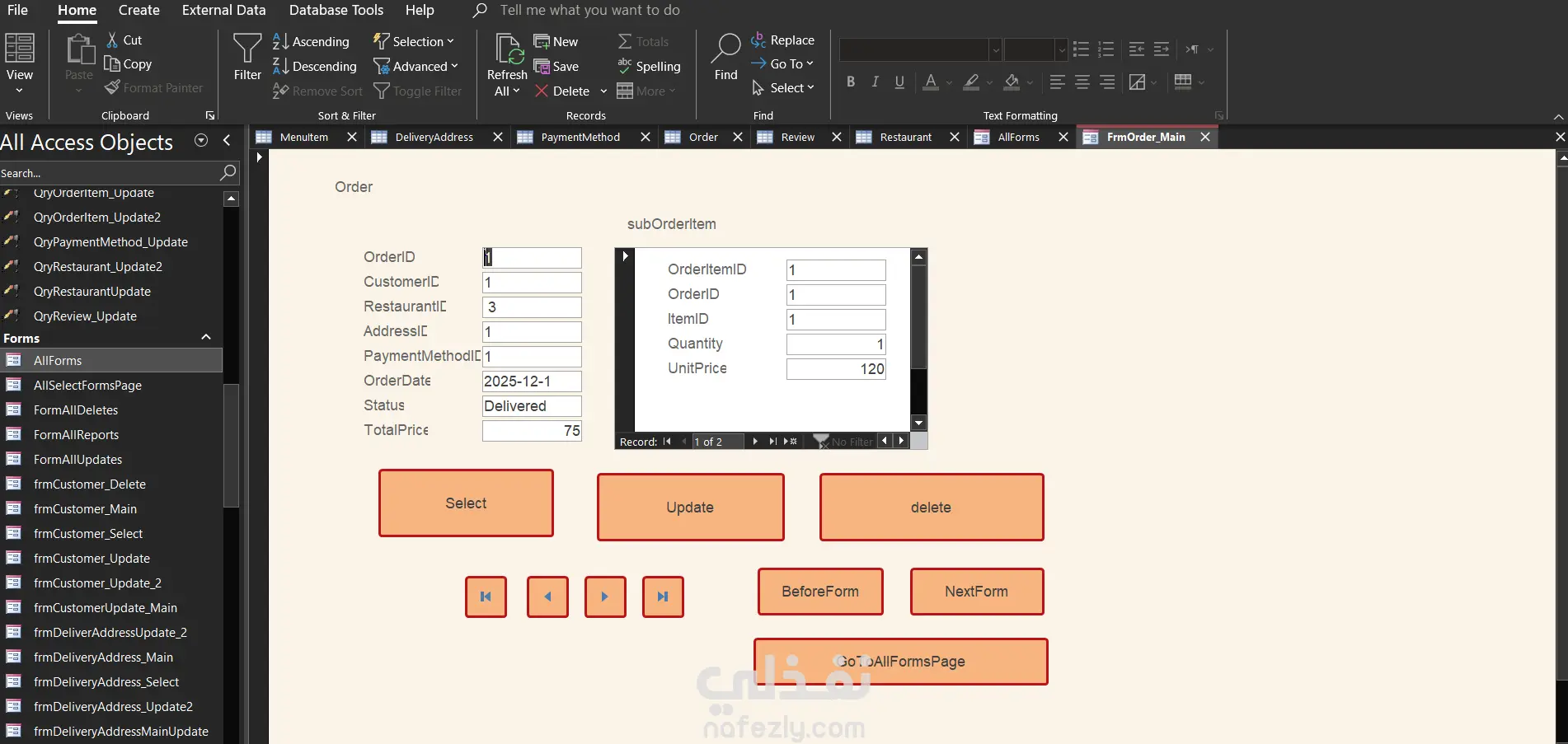Sort records with Ascending icon
This screenshot has width=1568, height=744.
280,41
